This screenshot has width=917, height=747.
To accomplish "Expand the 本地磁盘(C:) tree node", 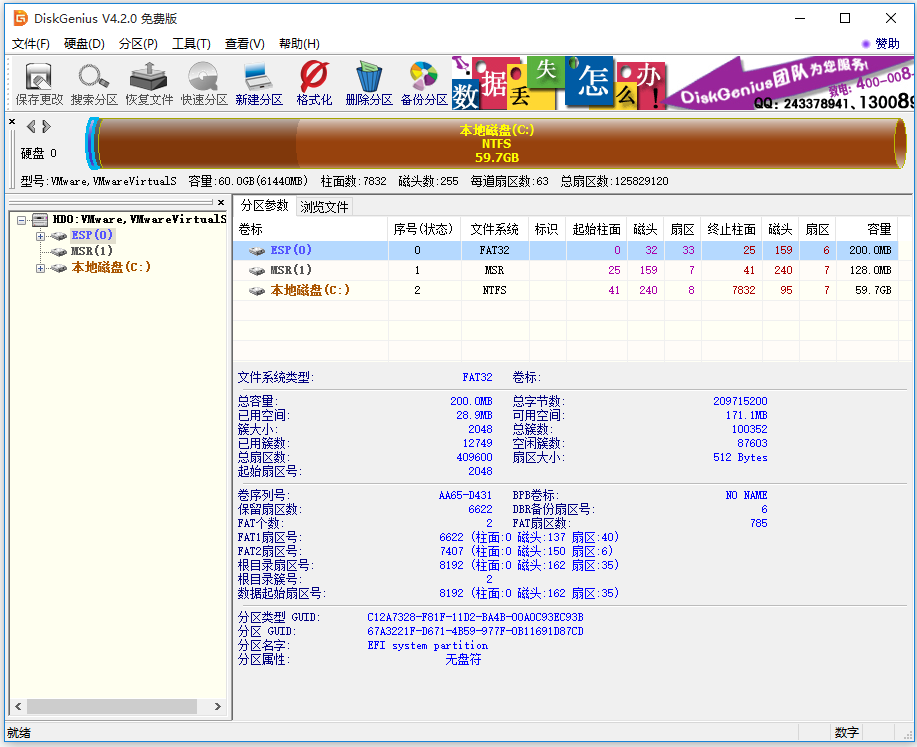I will [41, 268].
